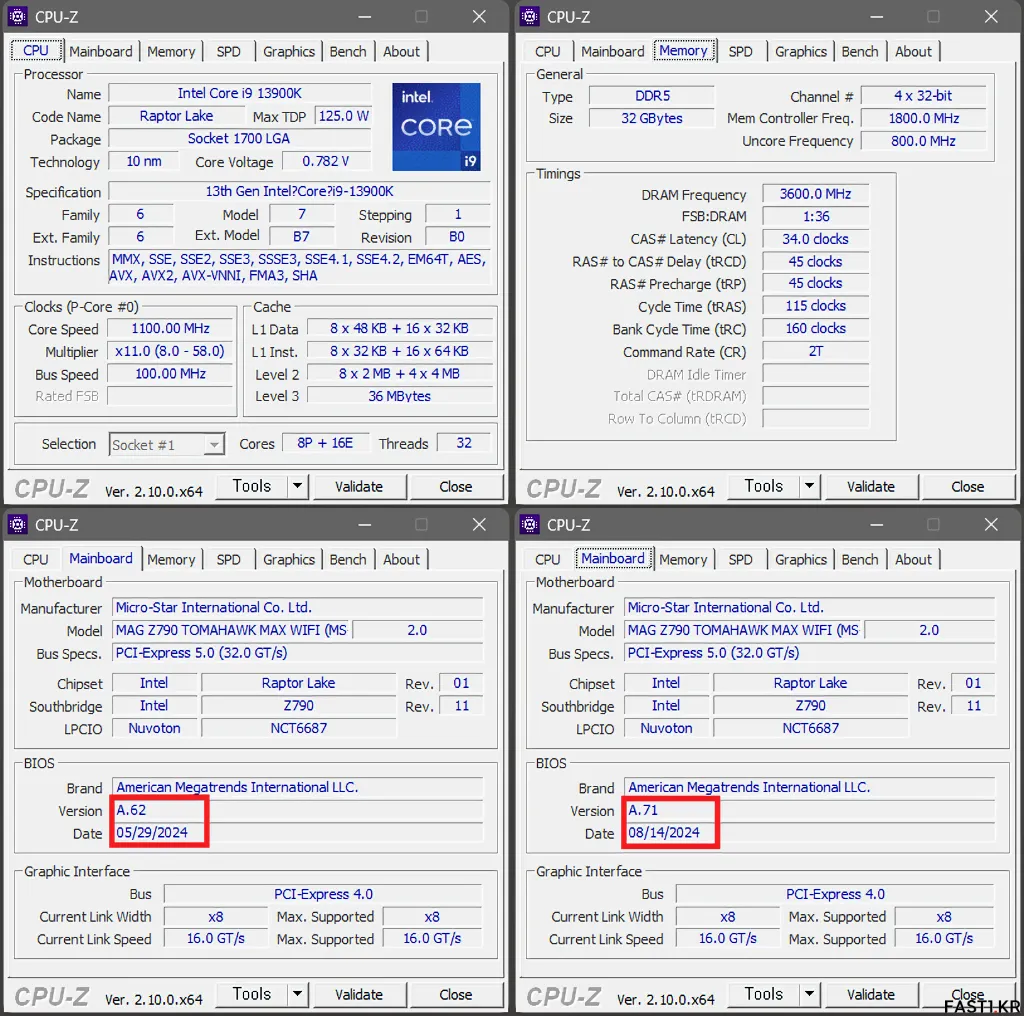The height and width of the screenshot is (1016, 1024).
Task: Open Bench tab in top-left window
Action: pyautogui.click(x=348, y=52)
